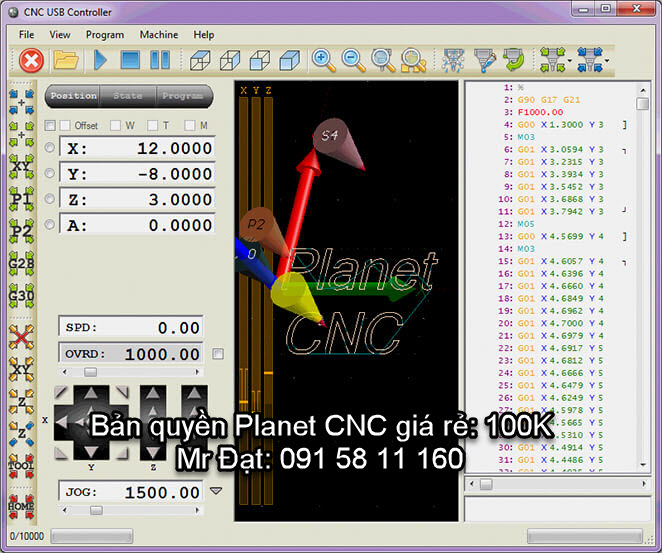Click the X position value field
The image size is (662, 553).
137,148
